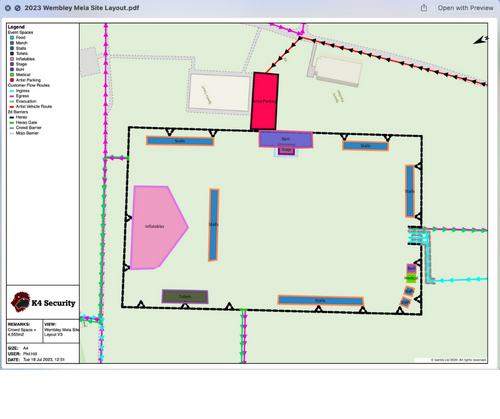This screenshot has width=500, height=419.
Task: Click the legend entry 'Heras Gate'
Action: 23,122
